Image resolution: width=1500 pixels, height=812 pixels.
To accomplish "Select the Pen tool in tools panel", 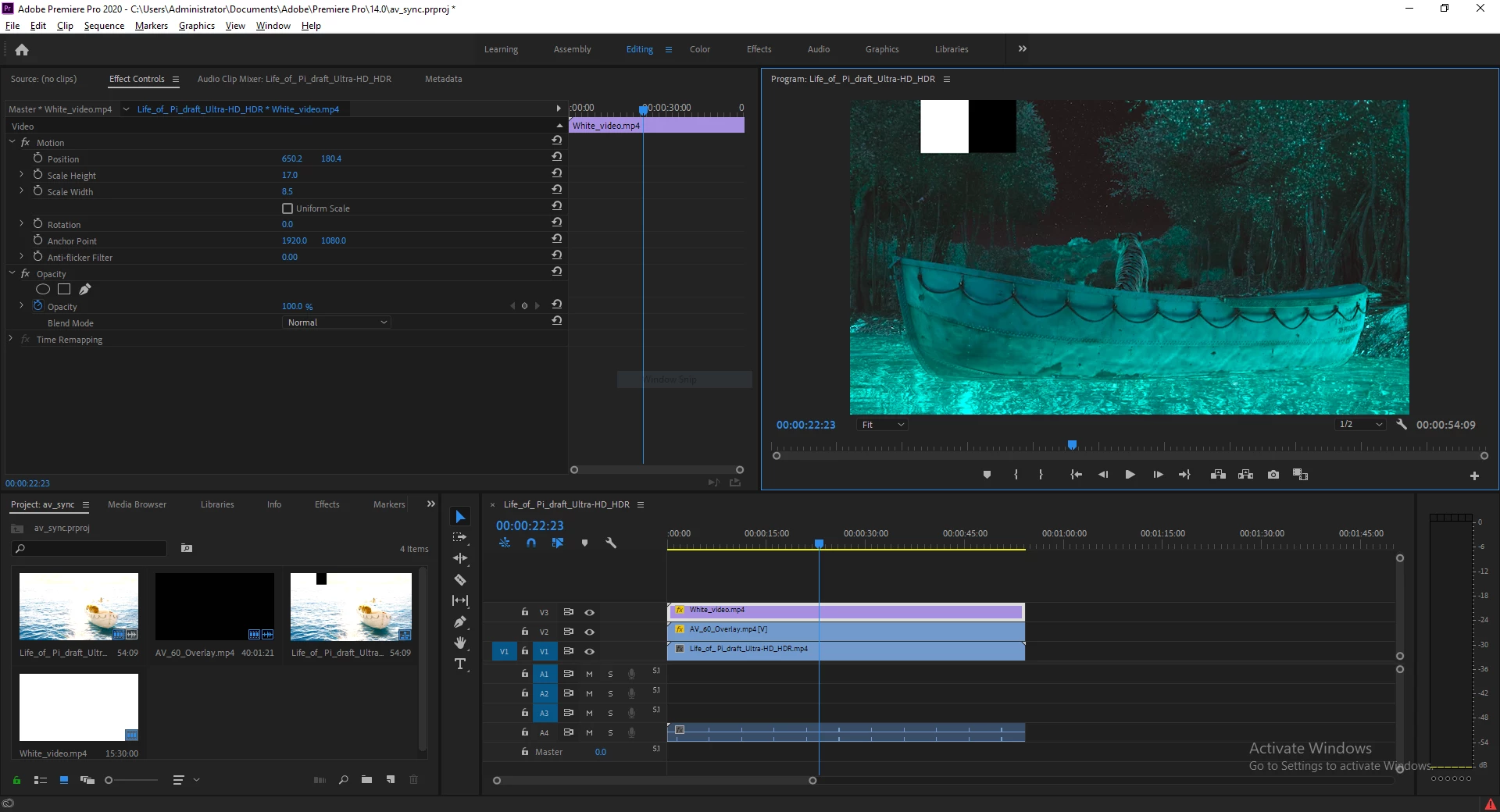I will click(x=460, y=621).
